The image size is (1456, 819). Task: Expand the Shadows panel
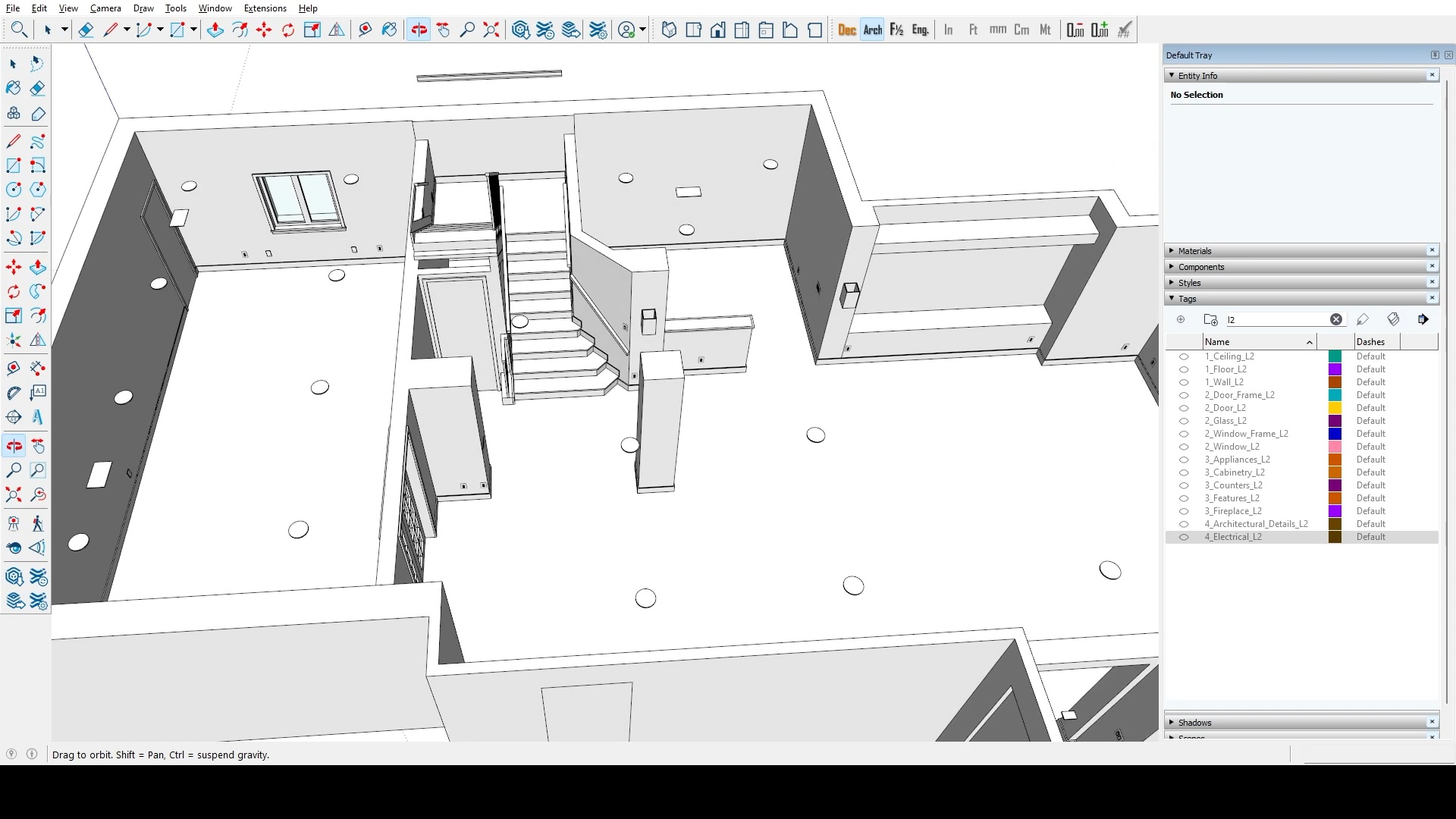[1194, 723]
